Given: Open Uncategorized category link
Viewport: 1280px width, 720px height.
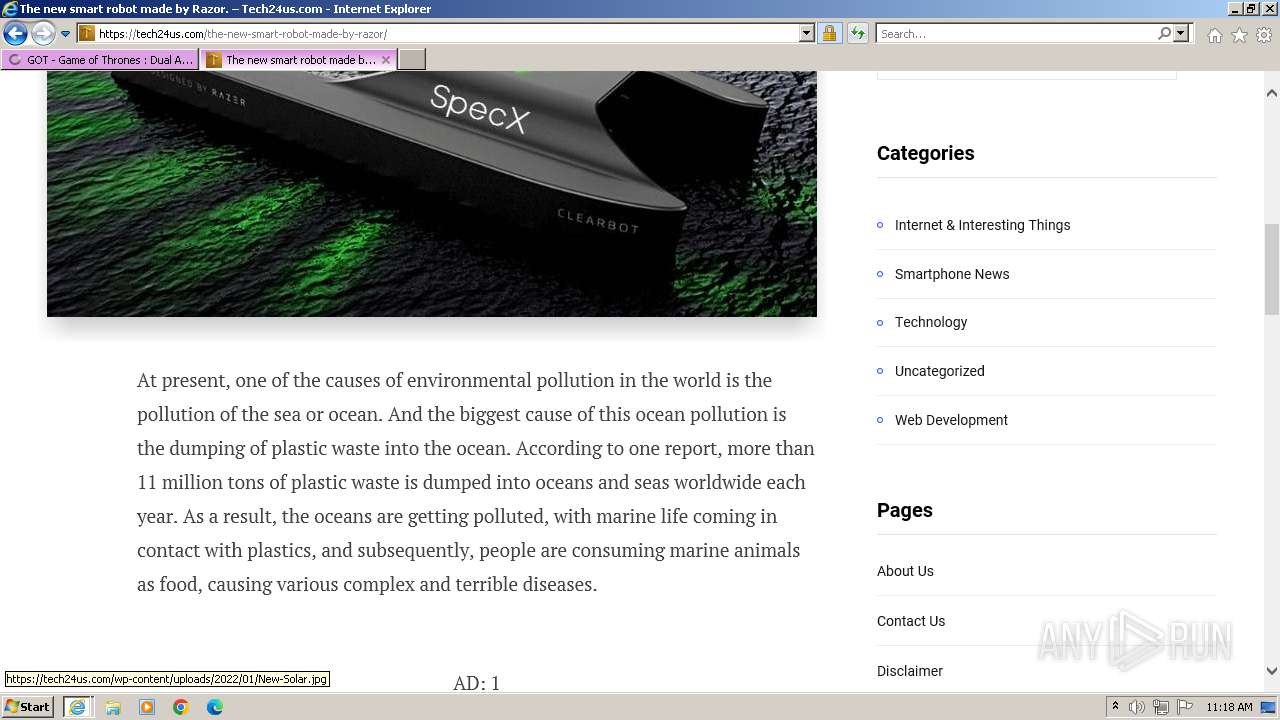Looking at the screenshot, I should 939,371.
